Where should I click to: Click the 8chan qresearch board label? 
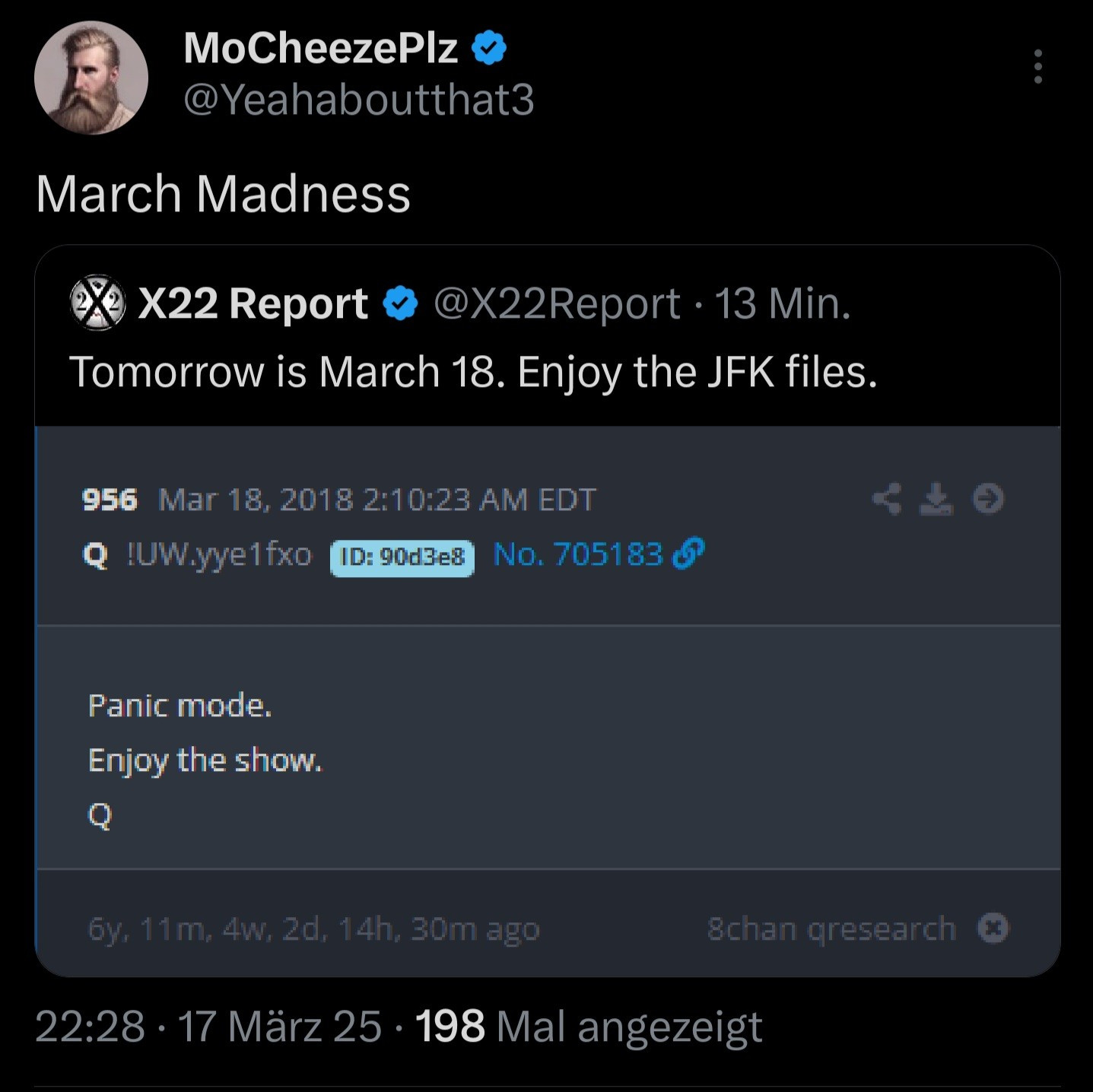coord(831,929)
